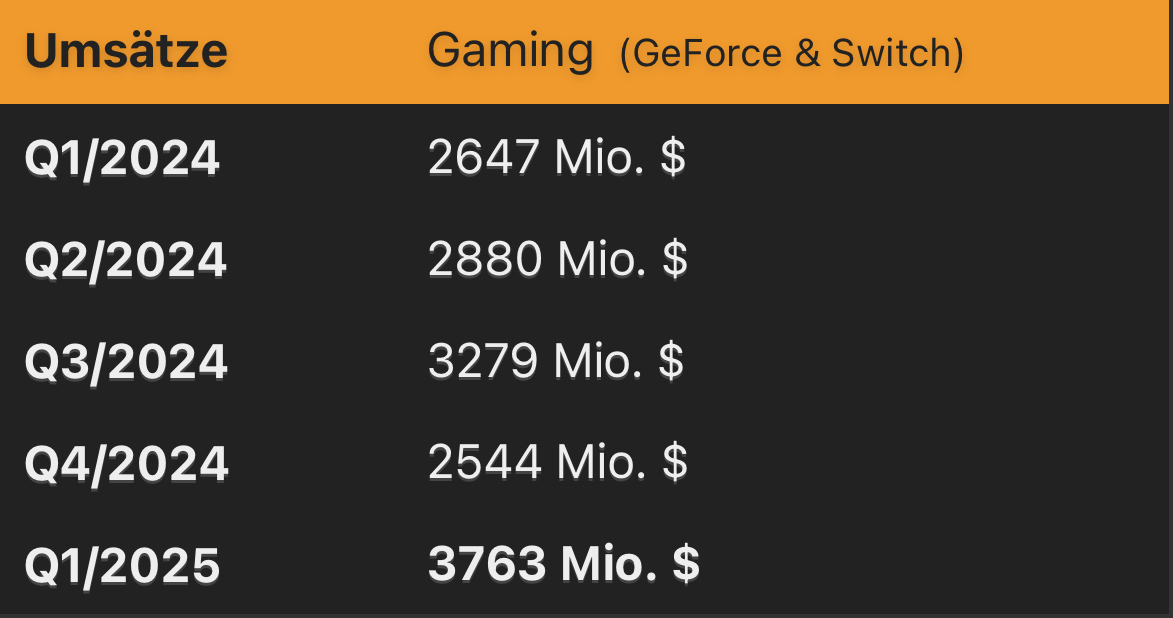The width and height of the screenshot is (1173, 618).
Task: Click the (GeForce & Switch) header subtitle
Action: pos(792,53)
